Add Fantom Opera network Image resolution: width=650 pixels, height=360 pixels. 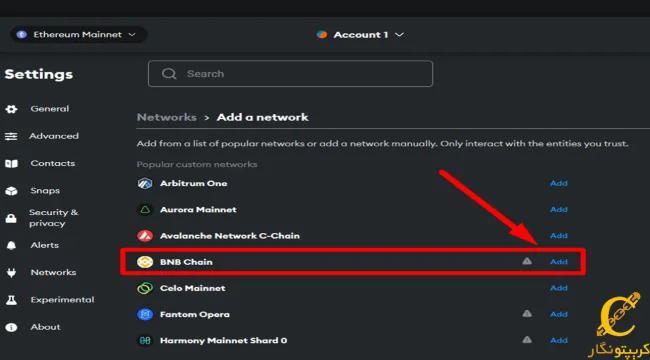tap(558, 314)
